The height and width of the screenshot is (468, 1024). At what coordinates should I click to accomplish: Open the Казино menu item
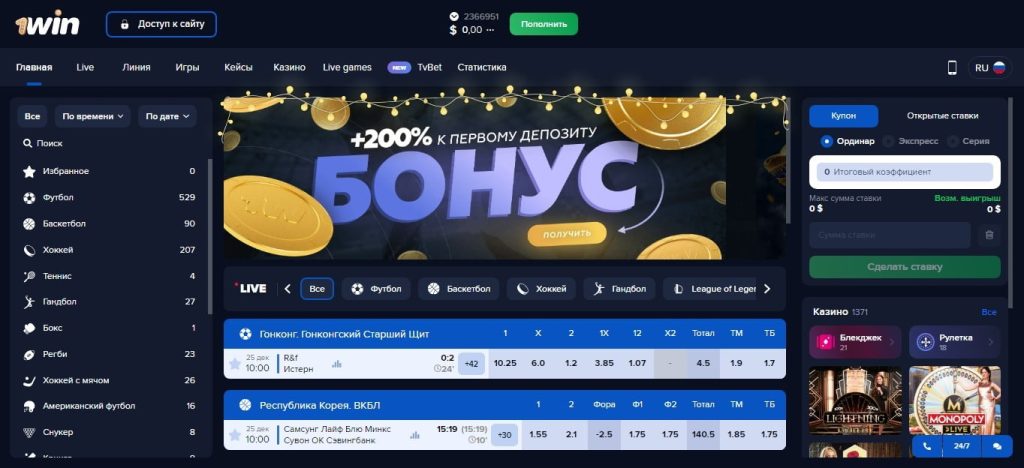coord(289,67)
